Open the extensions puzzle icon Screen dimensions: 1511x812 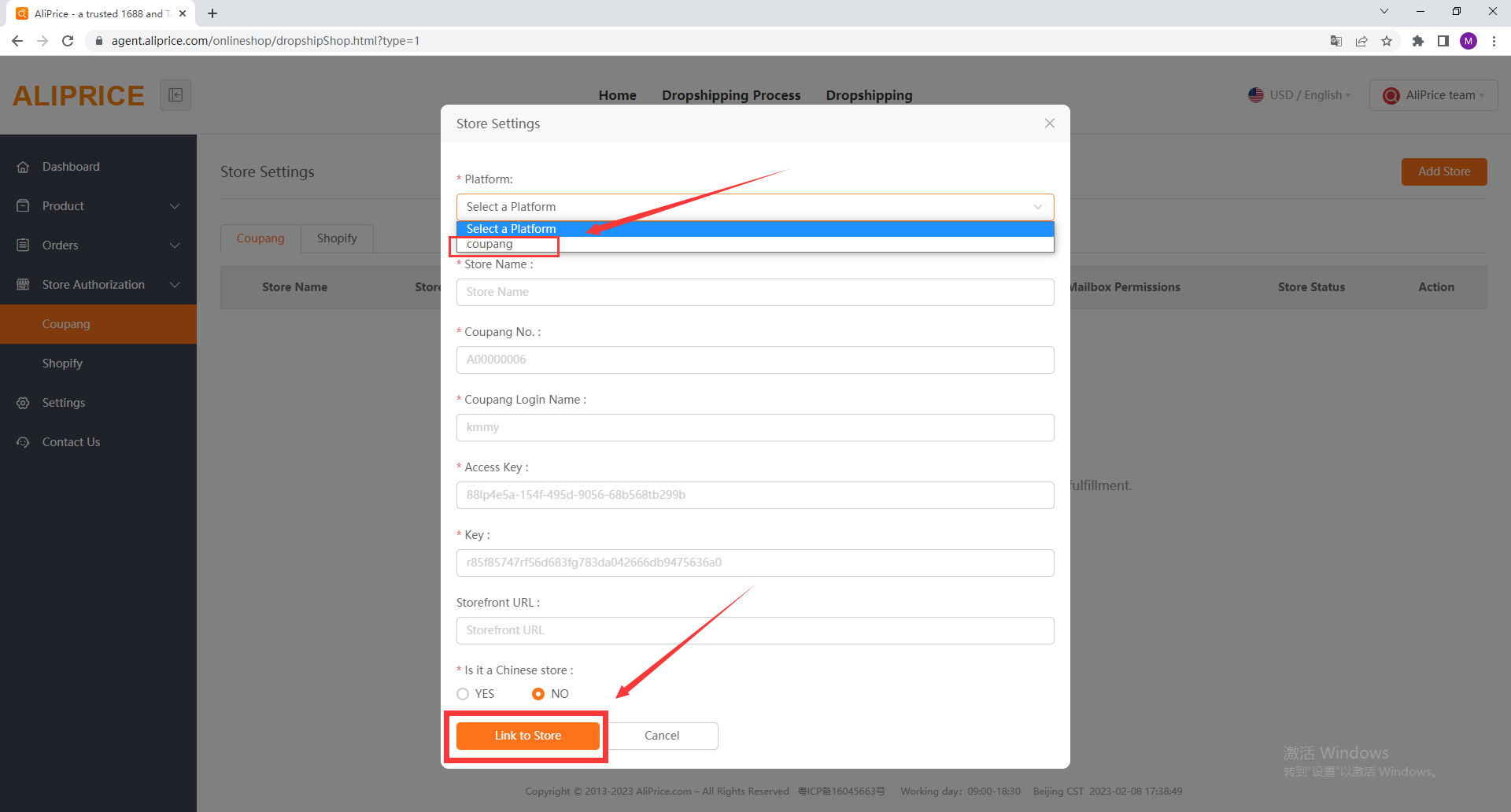coord(1418,41)
